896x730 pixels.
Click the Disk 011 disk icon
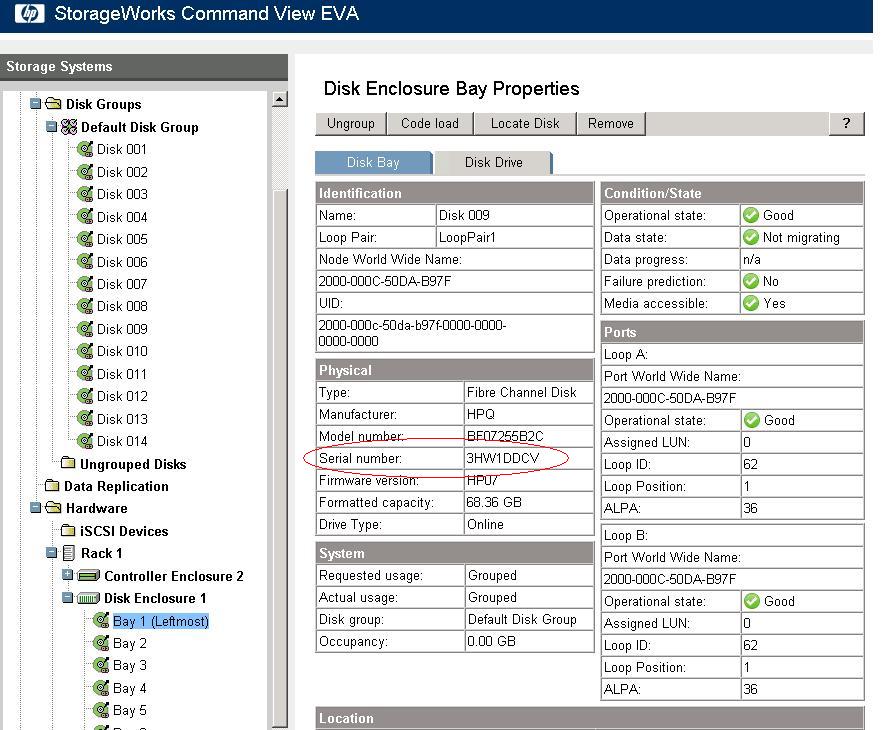pyautogui.click(x=85, y=374)
